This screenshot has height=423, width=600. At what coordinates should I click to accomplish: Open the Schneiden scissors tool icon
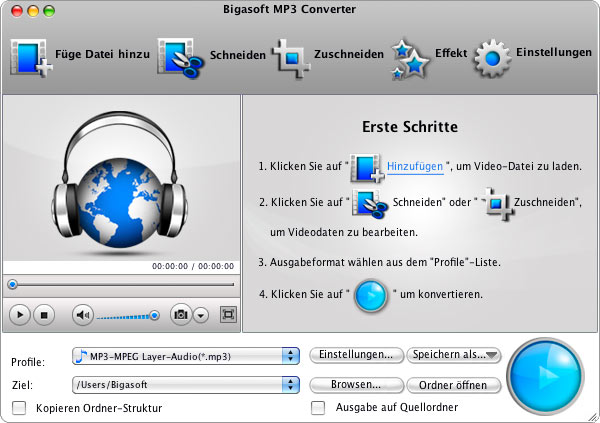click(181, 58)
